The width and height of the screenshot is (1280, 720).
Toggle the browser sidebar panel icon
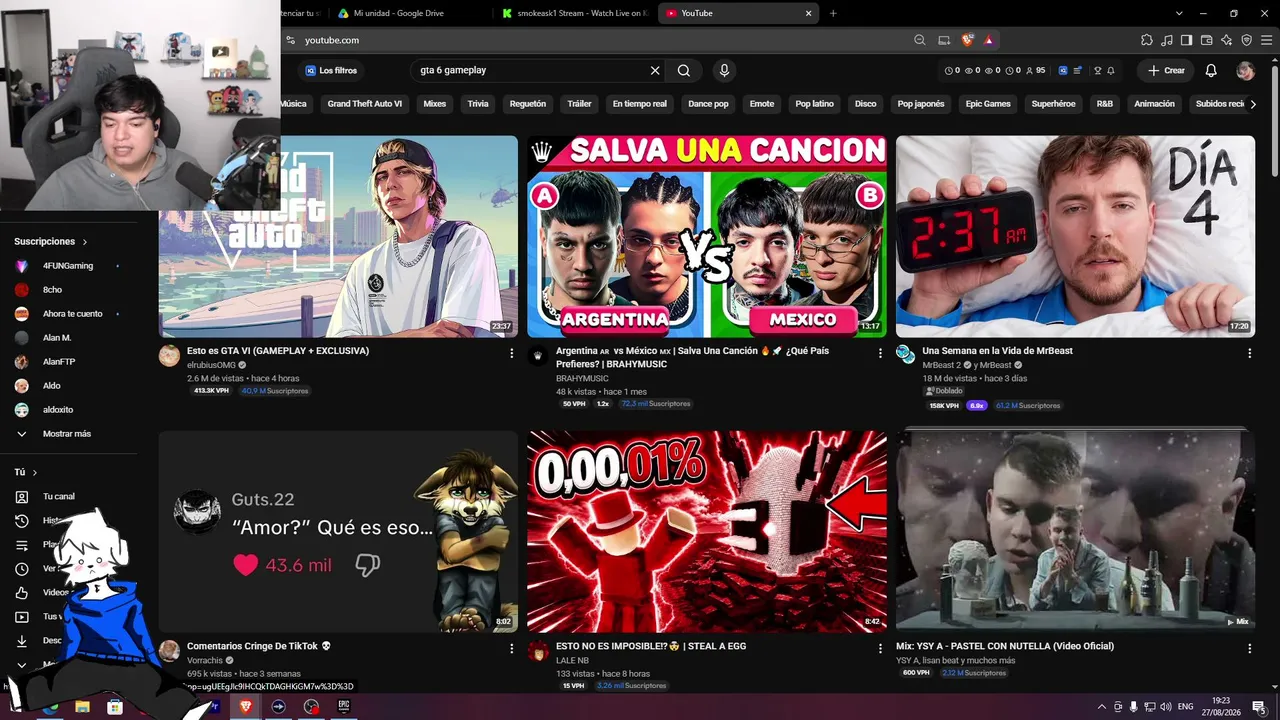point(1186,40)
